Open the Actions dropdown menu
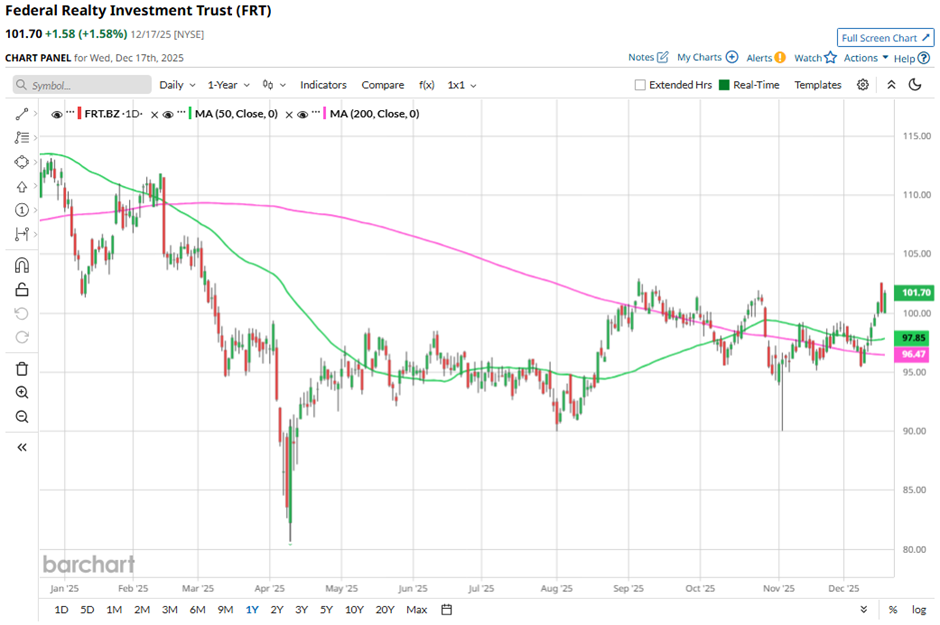 (865, 58)
